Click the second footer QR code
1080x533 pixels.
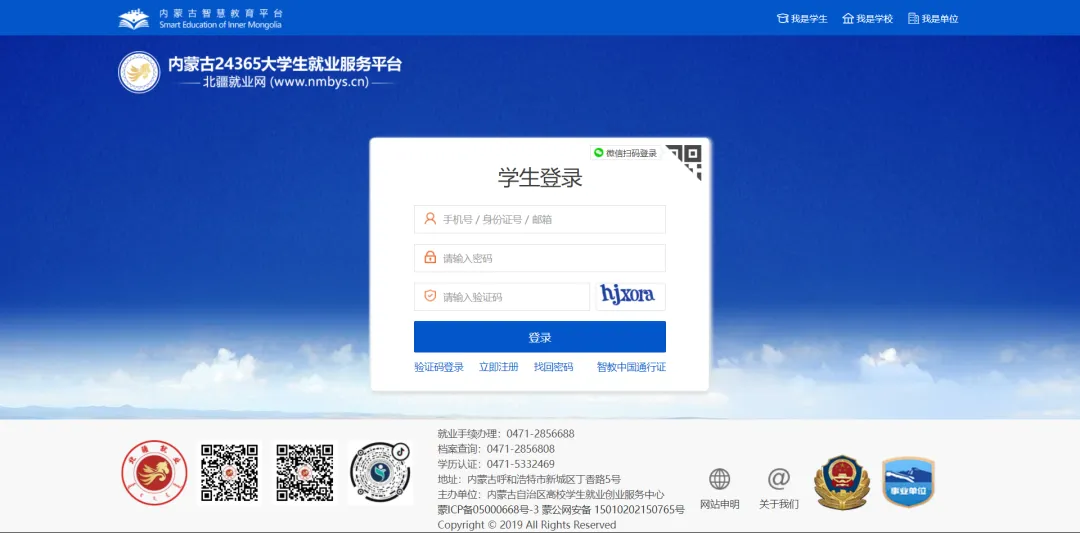pos(305,473)
